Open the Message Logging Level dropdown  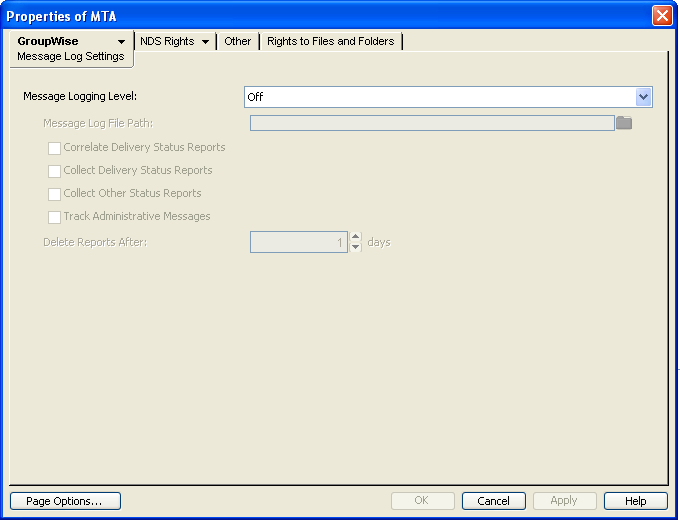pyautogui.click(x=643, y=97)
